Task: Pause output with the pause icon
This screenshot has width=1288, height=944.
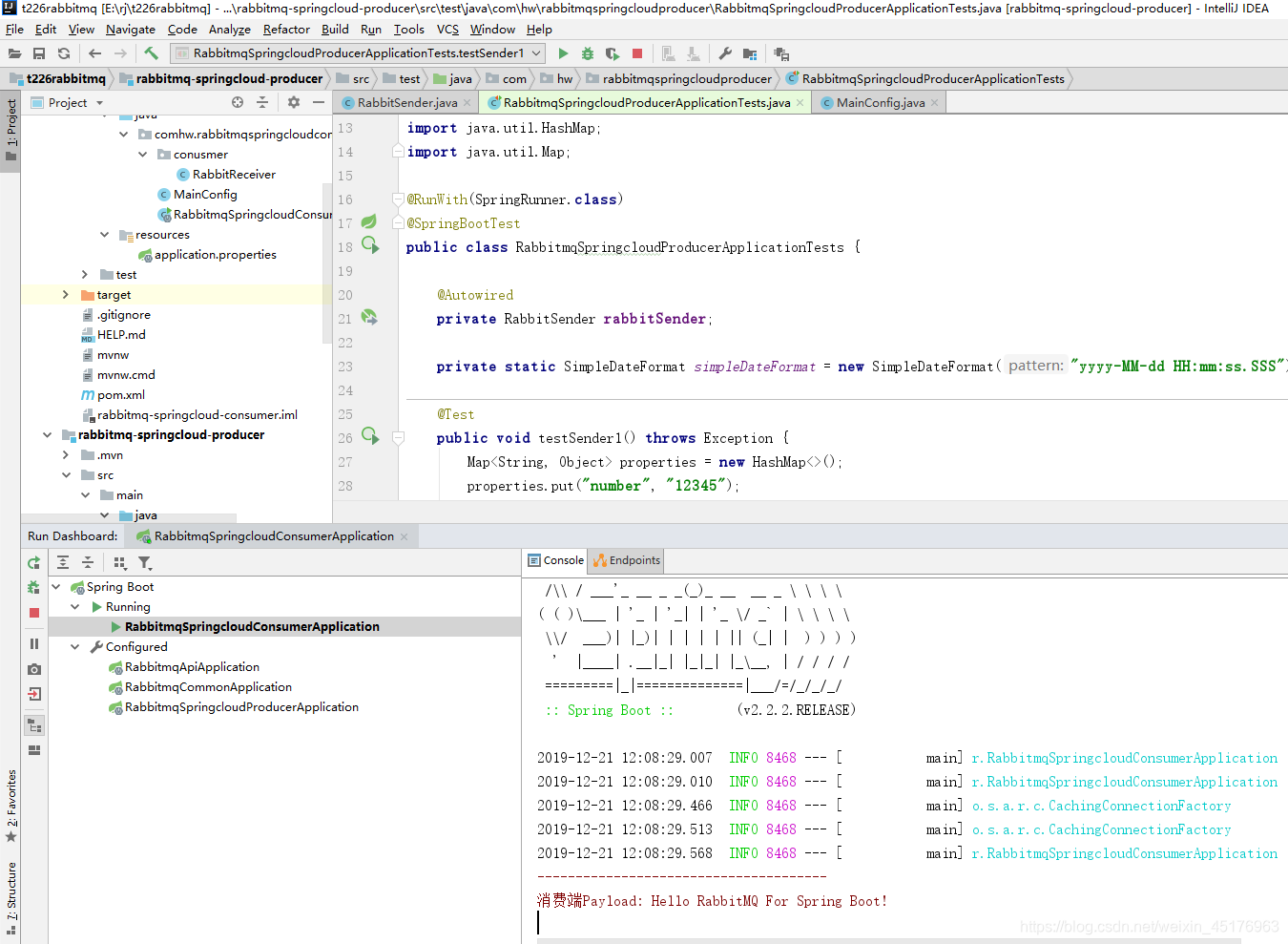Action: 34,644
